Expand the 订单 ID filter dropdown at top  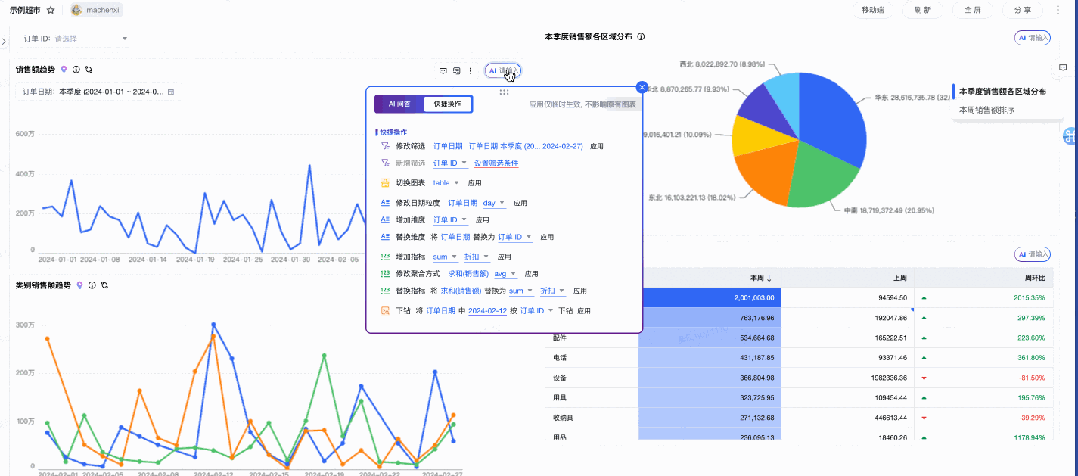[x=125, y=39]
